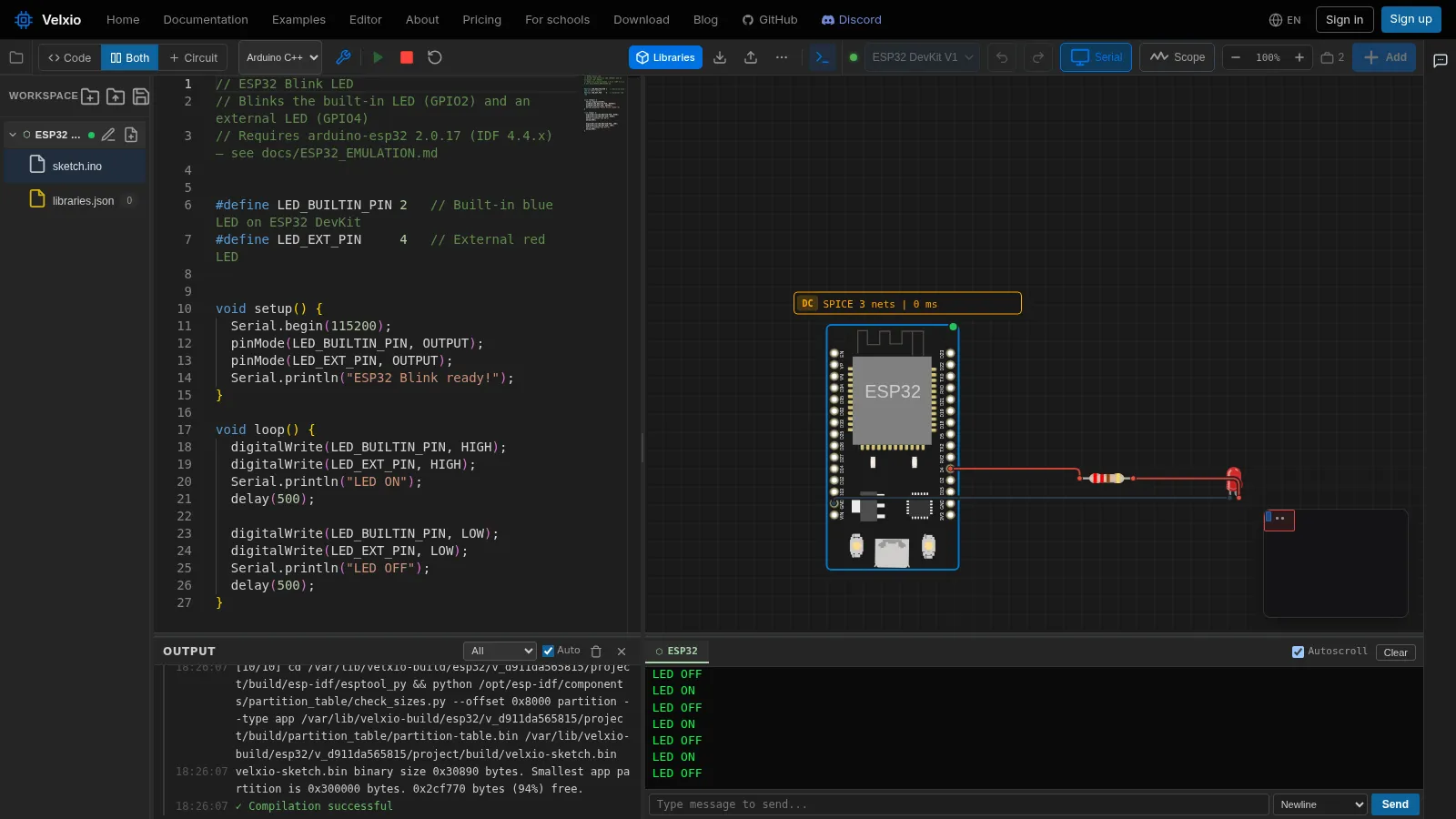Click the Velxio logo icon
This screenshot has height=819, width=1456.
tap(24, 19)
